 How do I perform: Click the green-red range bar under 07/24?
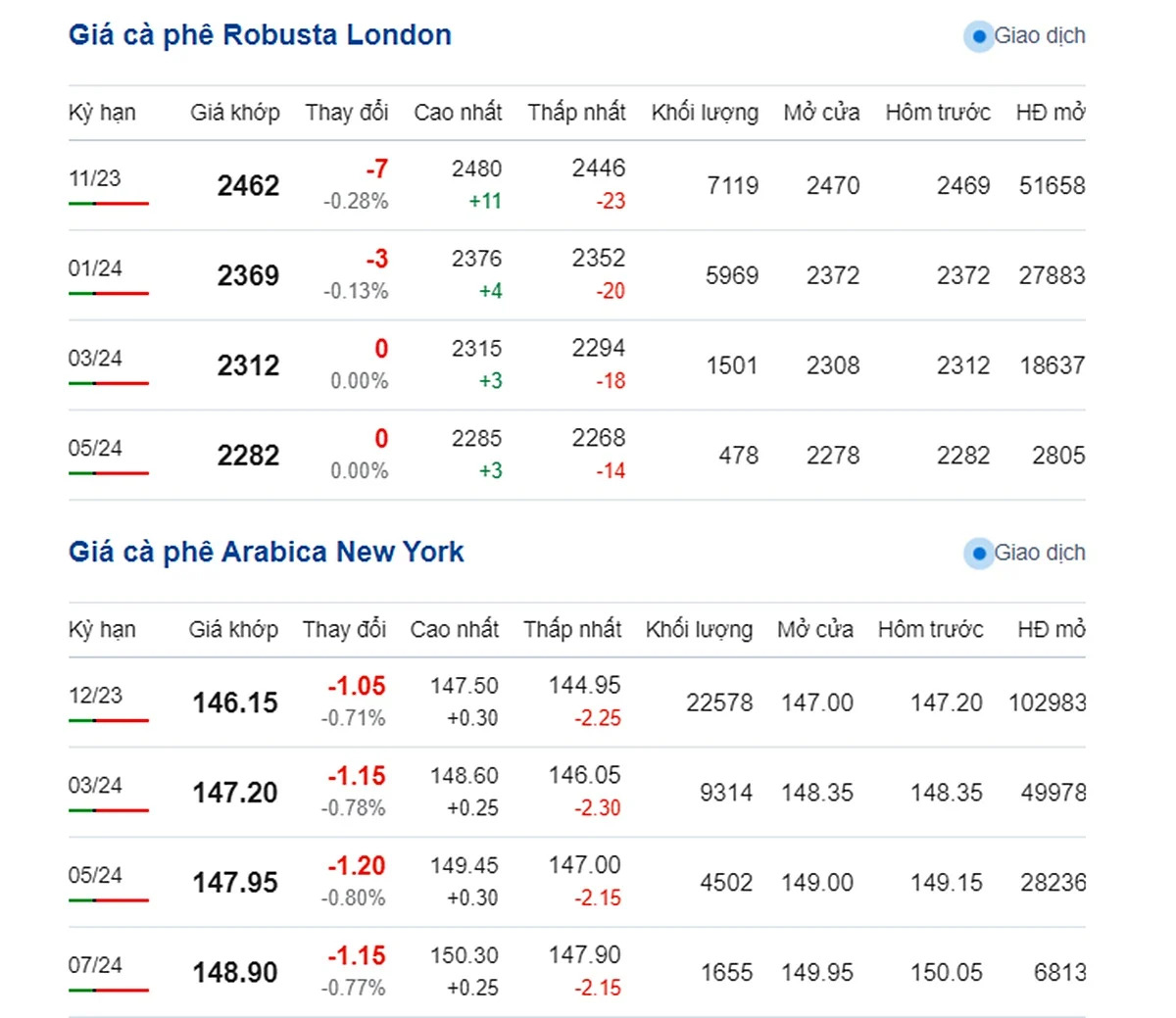click(x=108, y=991)
